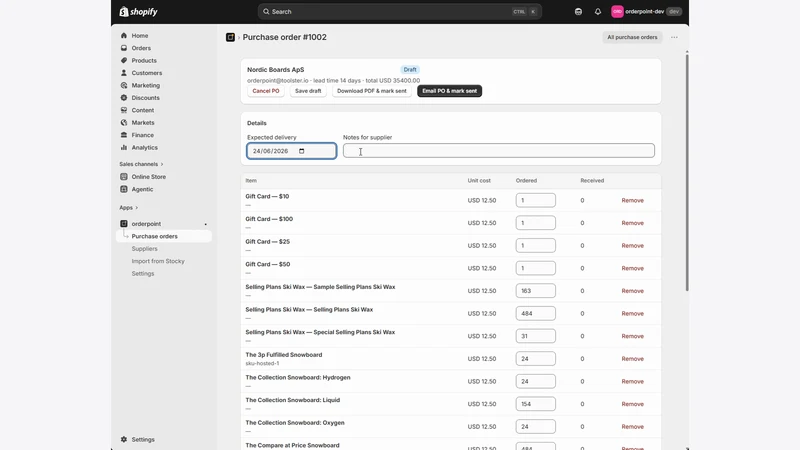800x450 pixels.
Task: Click the Discounts icon in sidebar
Action: click(x=123, y=97)
